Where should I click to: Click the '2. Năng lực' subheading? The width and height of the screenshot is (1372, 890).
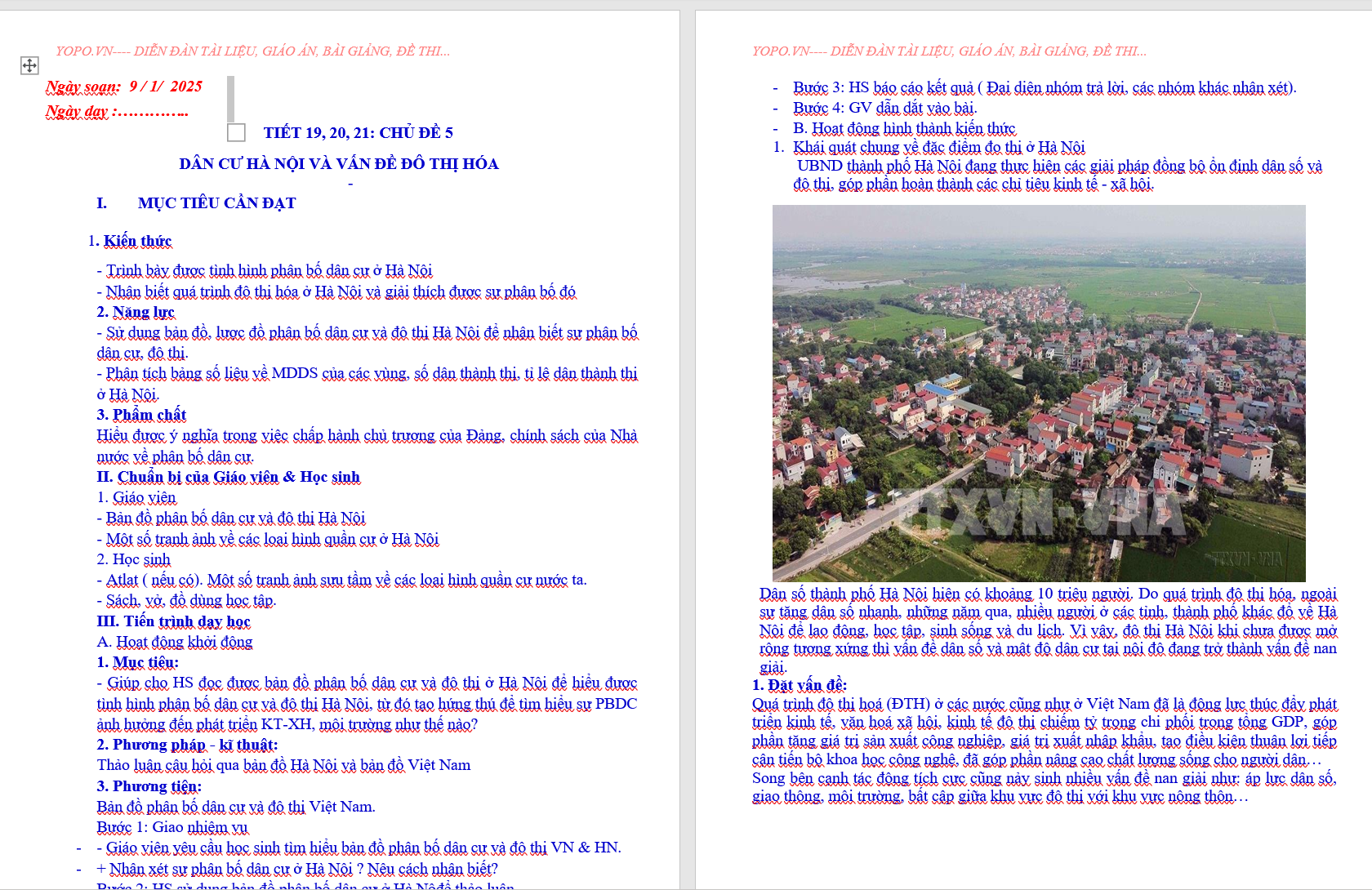(x=136, y=312)
